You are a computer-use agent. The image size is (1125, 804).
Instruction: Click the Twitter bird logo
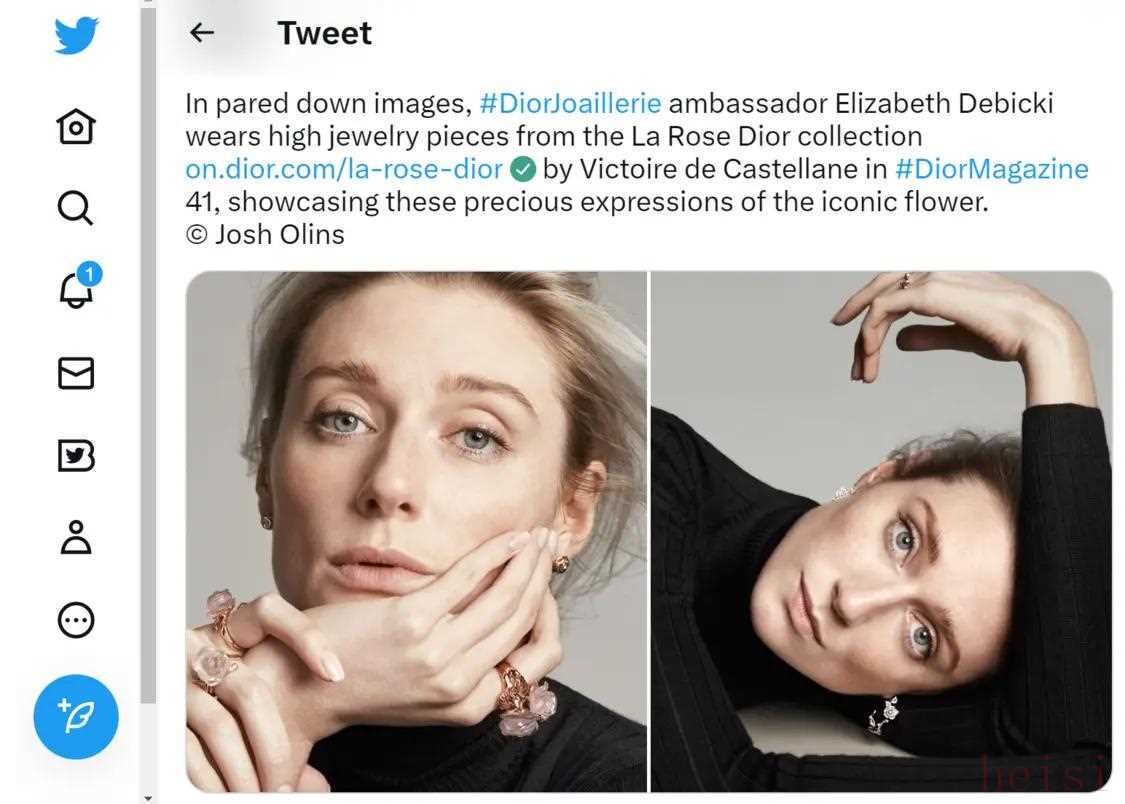[x=76, y=35]
